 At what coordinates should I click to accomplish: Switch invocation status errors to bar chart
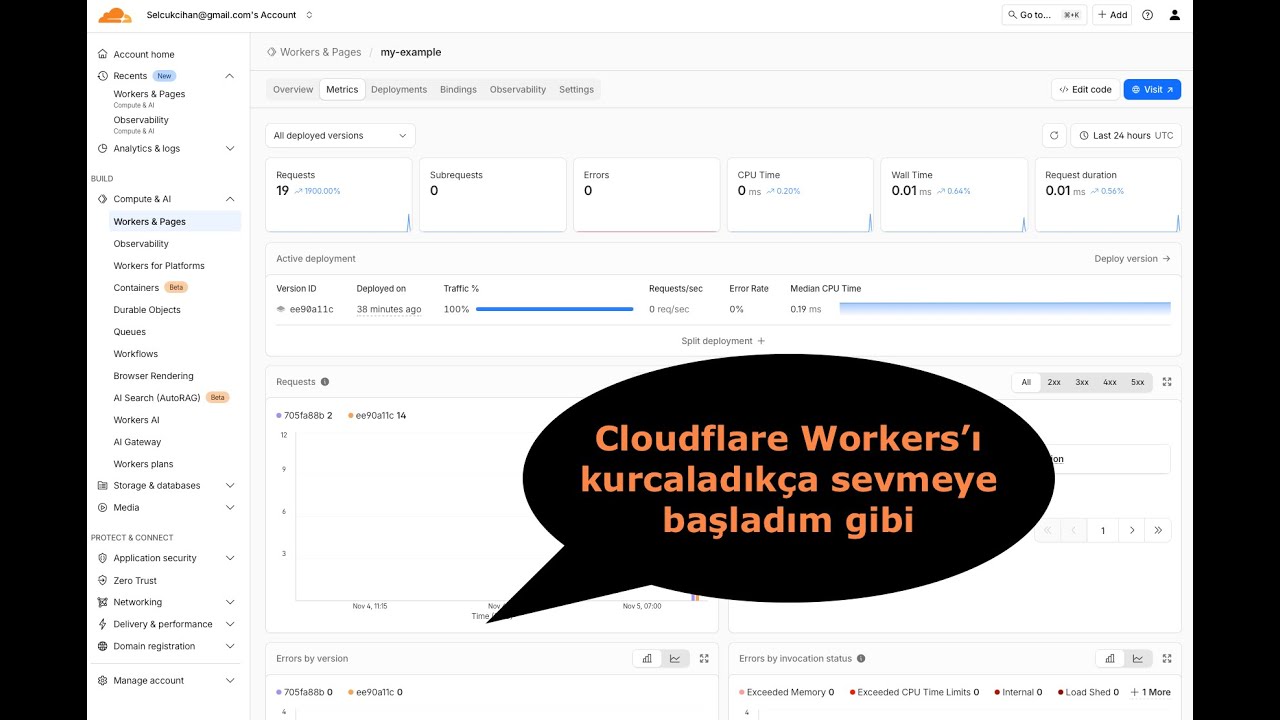point(1110,658)
